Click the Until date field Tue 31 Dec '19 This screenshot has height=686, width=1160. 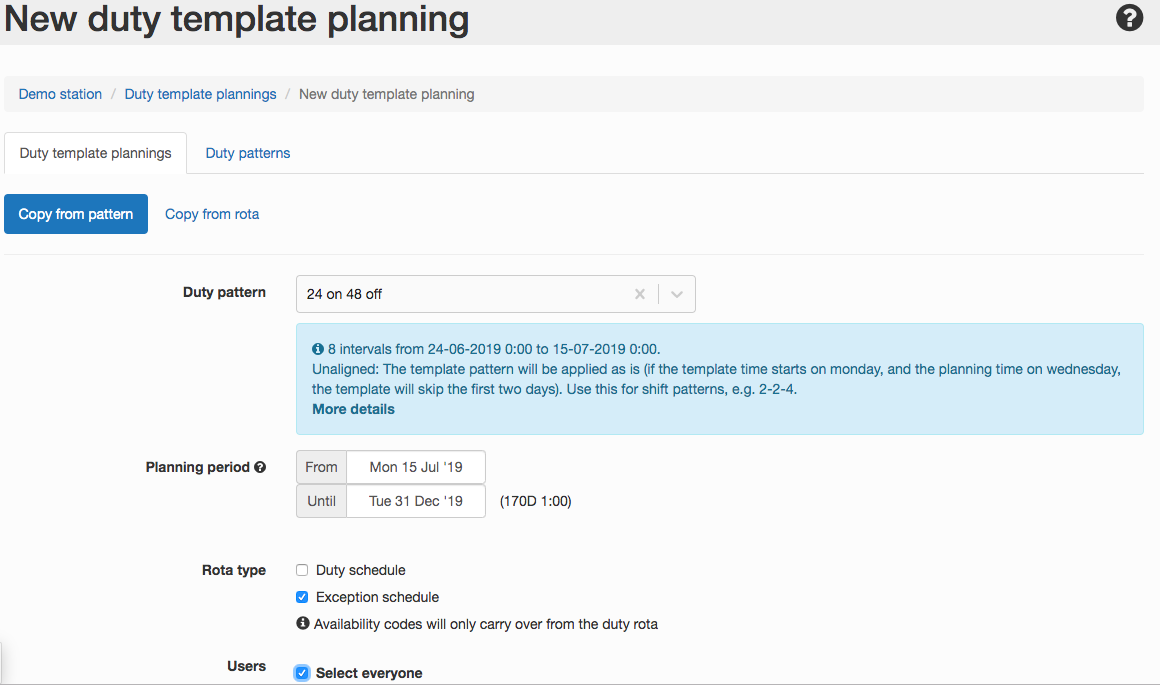[416, 501]
